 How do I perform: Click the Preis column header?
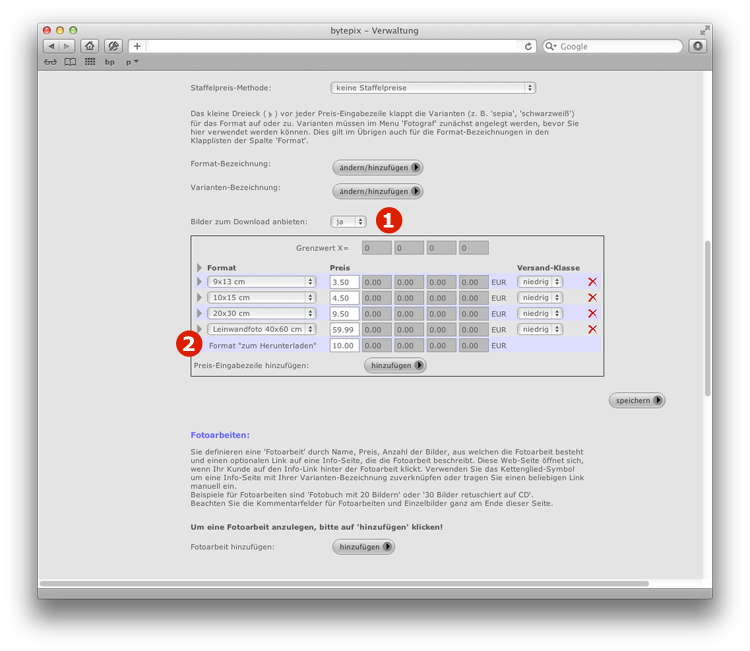pos(340,268)
